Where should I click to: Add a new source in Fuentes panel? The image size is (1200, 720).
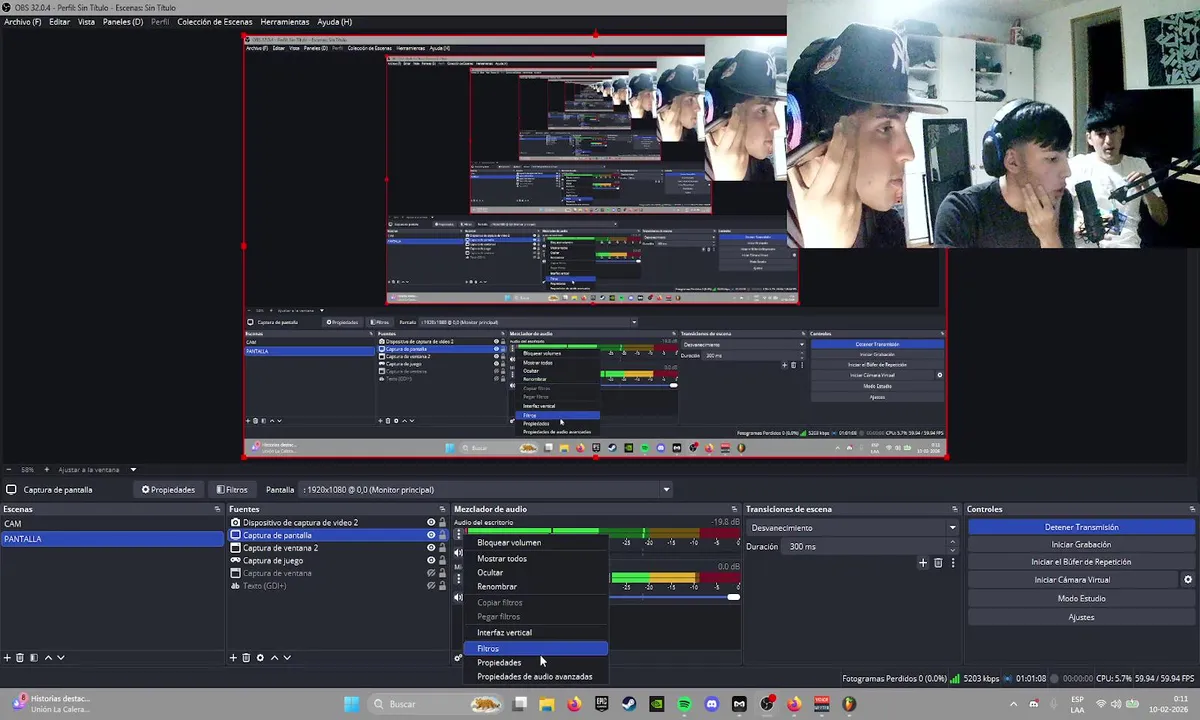click(233, 658)
